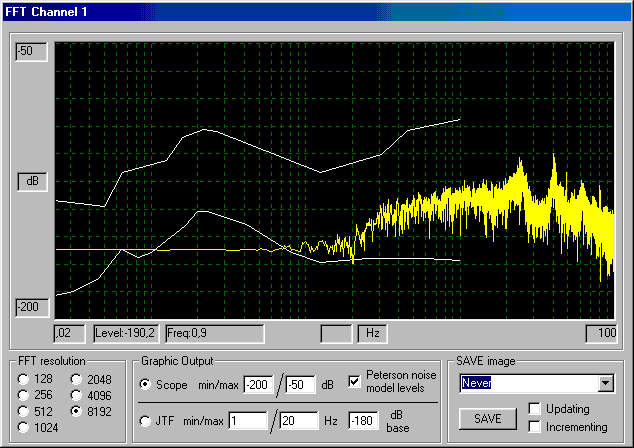Image resolution: width=634 pixels, height=448 pixels.
Task: Click the SAVE button
Action: click(x=488, y=418)
